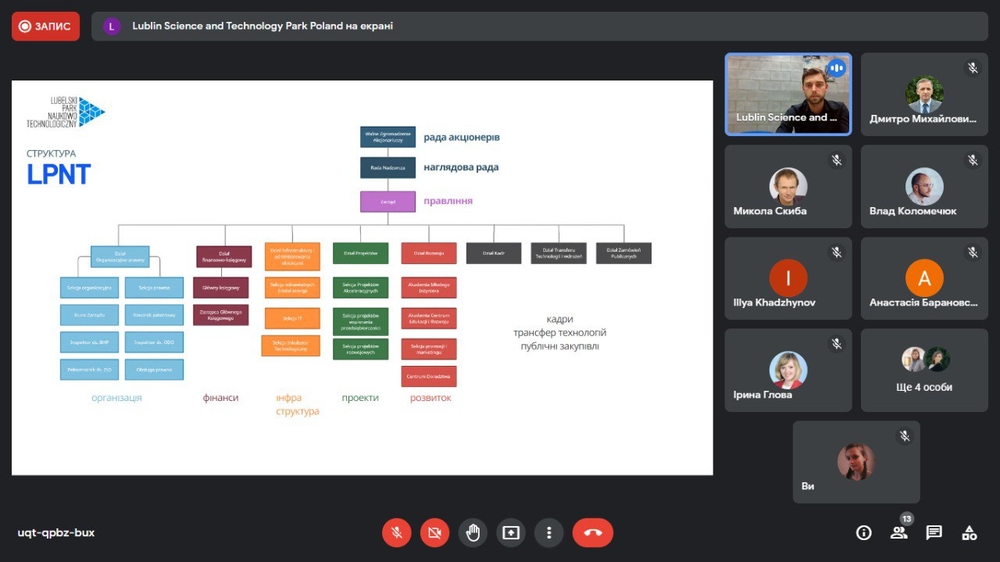1000x562 pixels.
Task: Click the 'проекти' caption on slide
Action: 360,397
